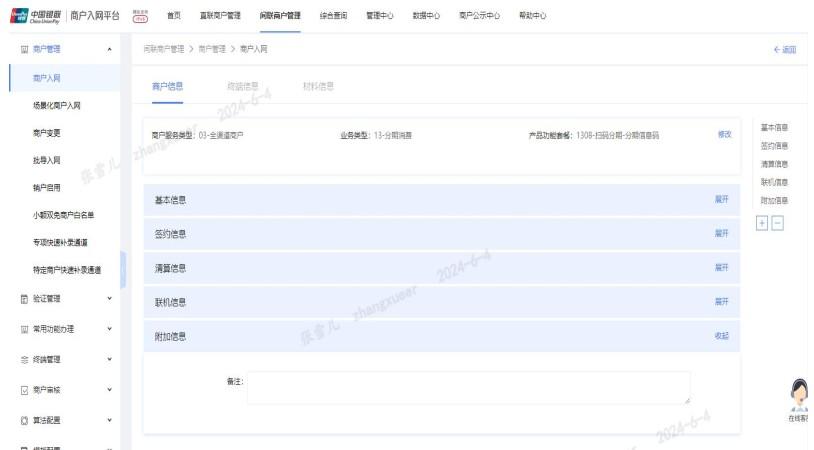
Task: Click the 返回 back link
Action: pos(785,49)
